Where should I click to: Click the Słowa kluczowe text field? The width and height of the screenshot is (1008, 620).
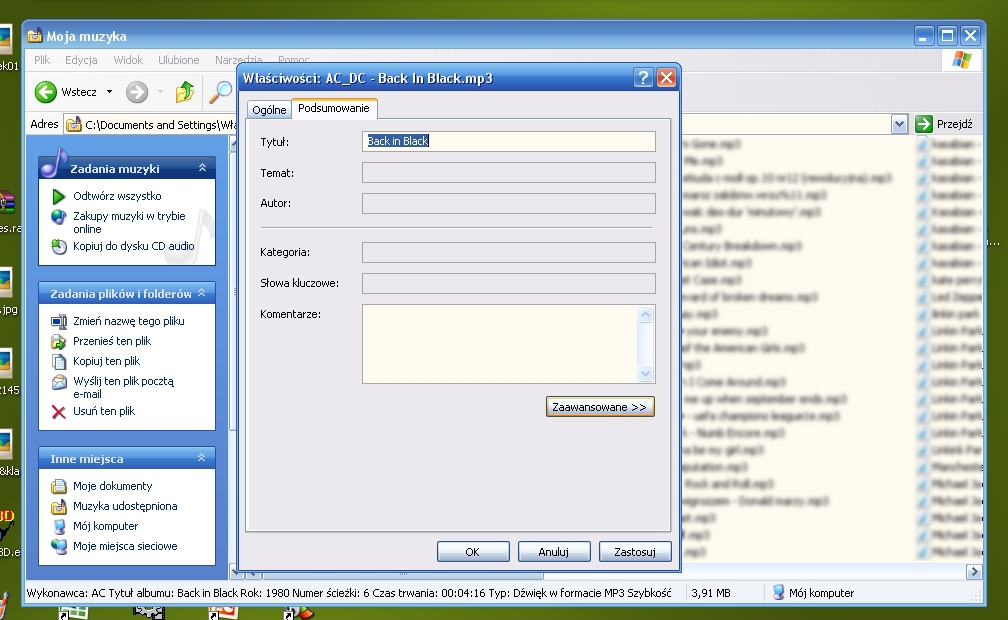pyautogui.click(x=508, y=283)
